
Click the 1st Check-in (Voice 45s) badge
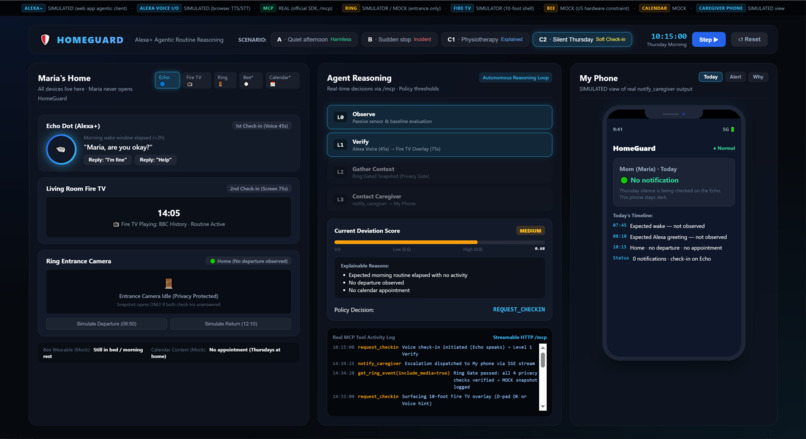coord(261,126)
